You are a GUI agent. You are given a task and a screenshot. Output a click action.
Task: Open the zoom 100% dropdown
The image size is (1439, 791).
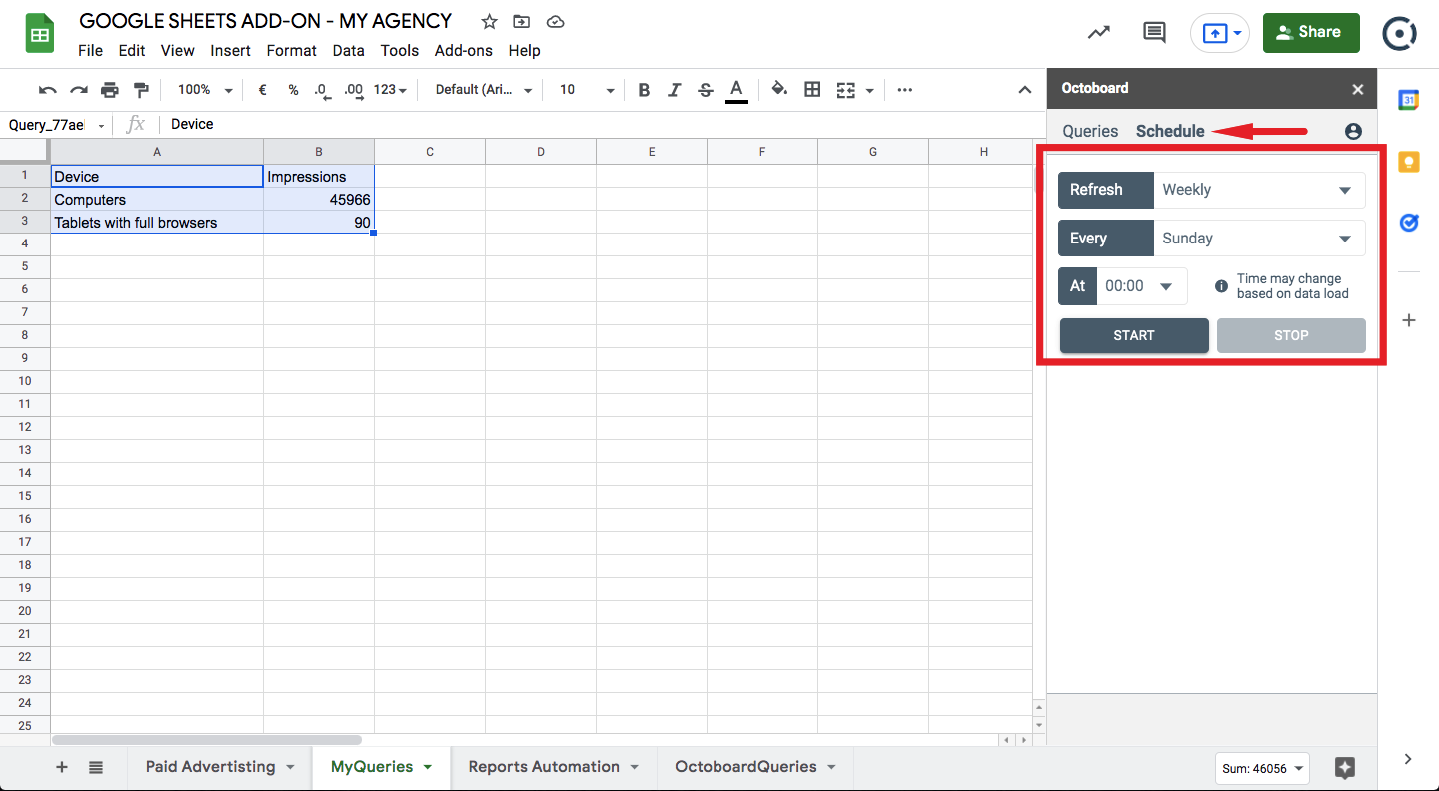click(x=205, y=90)
